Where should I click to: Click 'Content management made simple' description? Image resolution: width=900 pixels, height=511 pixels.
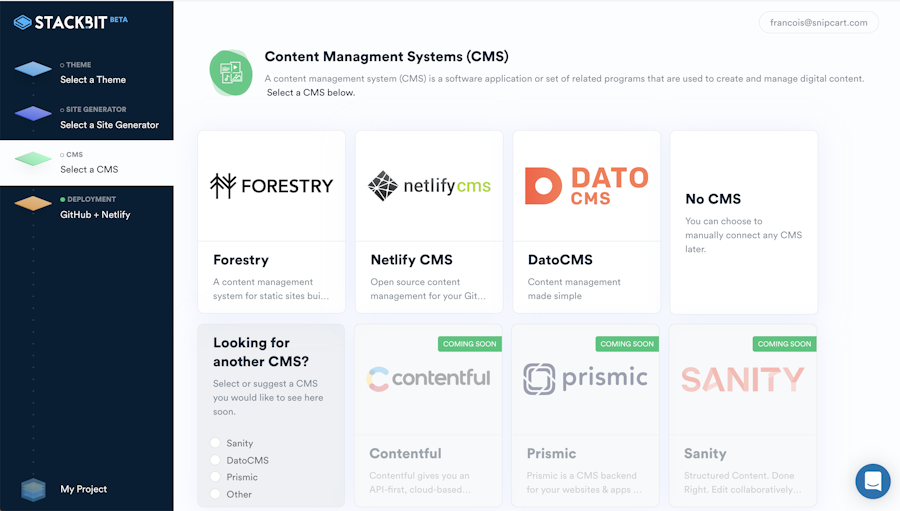pyautogui.click(x=574, y=289)
